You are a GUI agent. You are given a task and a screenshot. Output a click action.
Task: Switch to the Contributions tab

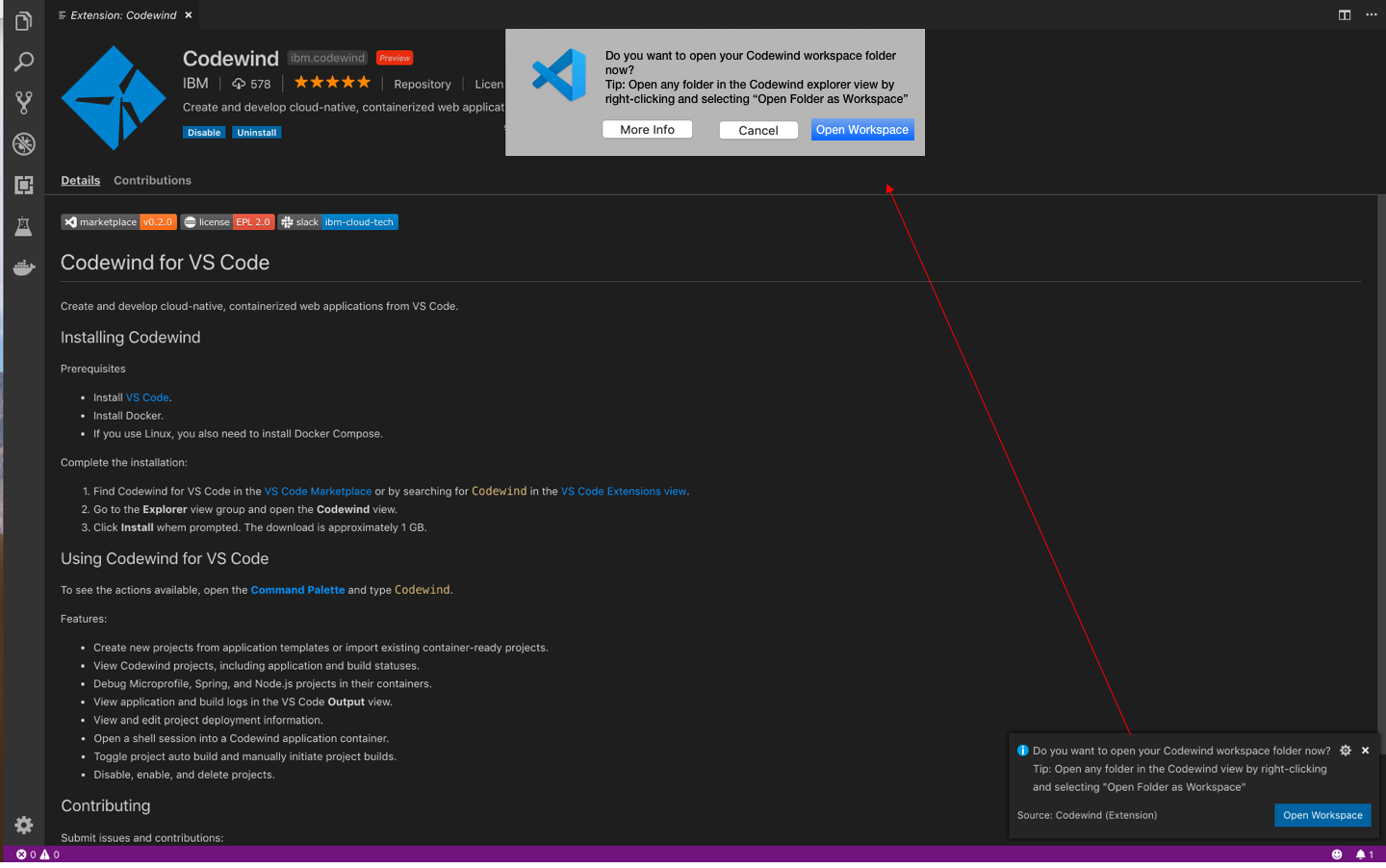coord(152,180)
